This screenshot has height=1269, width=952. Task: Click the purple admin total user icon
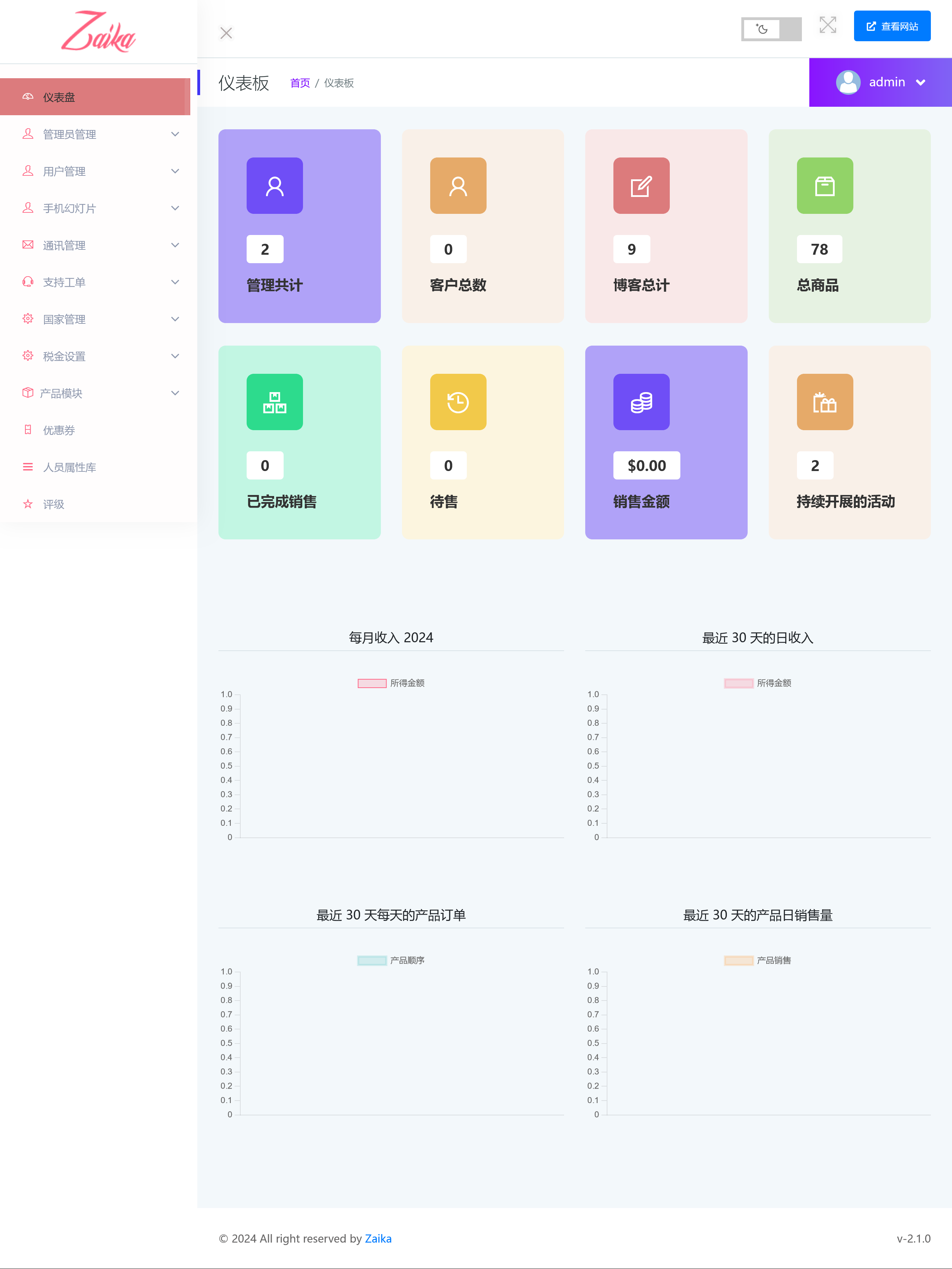274,186
